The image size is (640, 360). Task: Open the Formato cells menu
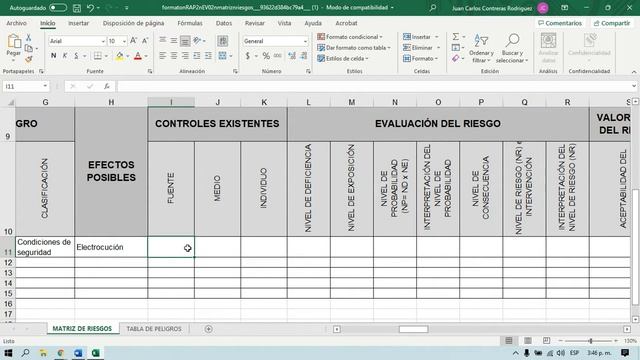(x=420, y=59)
